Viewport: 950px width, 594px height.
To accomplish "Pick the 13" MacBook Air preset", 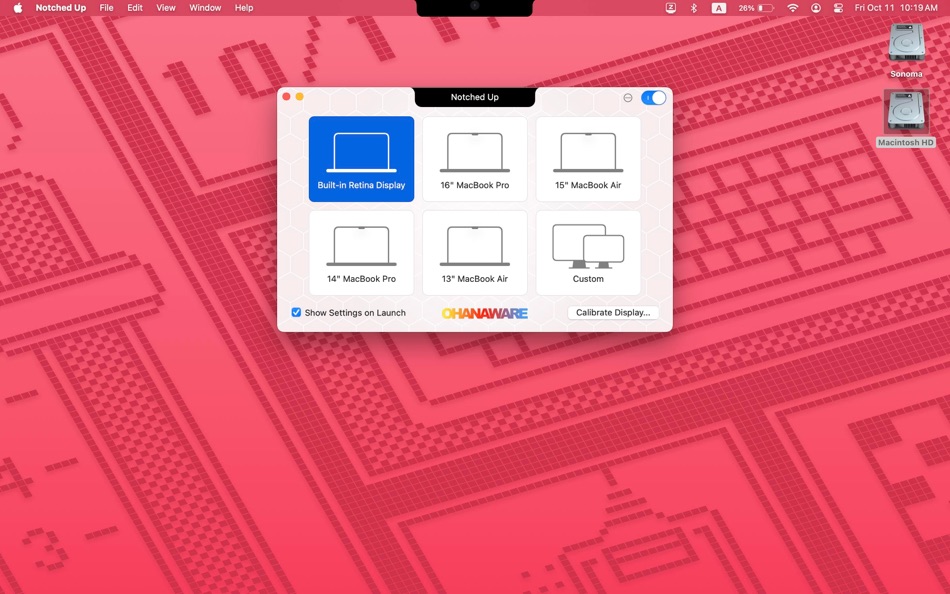I will click(474, 253).
